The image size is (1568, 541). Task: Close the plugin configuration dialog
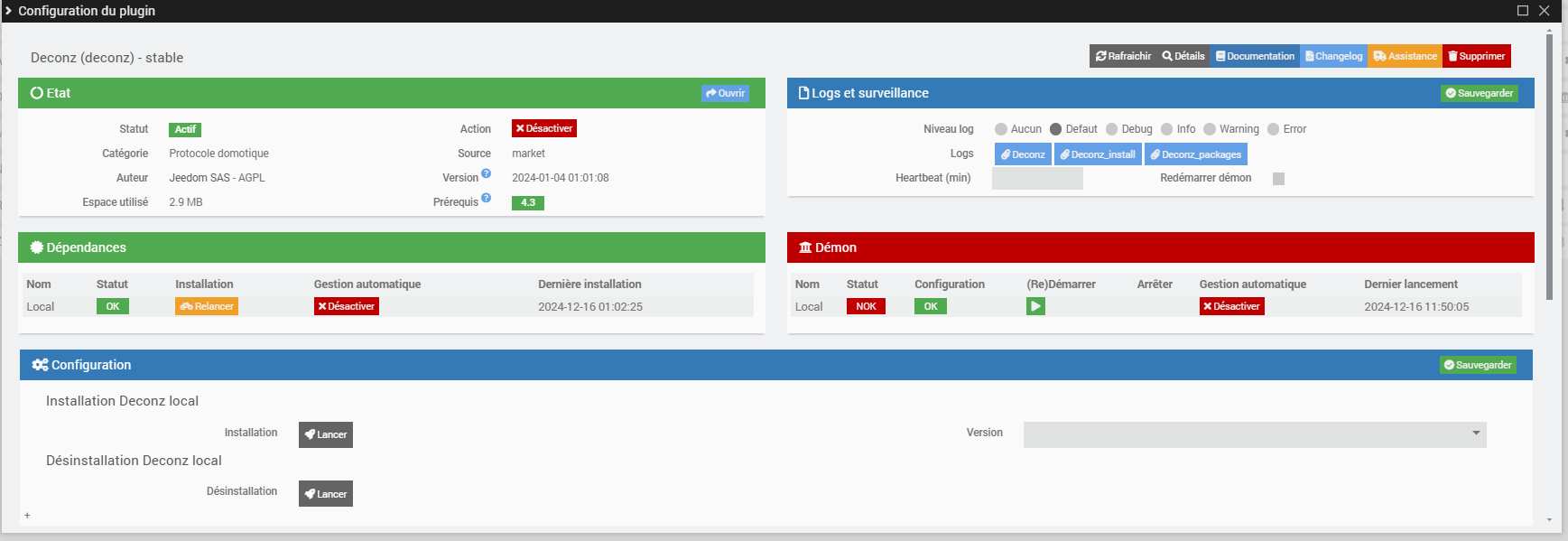(x=1545, y=11)
